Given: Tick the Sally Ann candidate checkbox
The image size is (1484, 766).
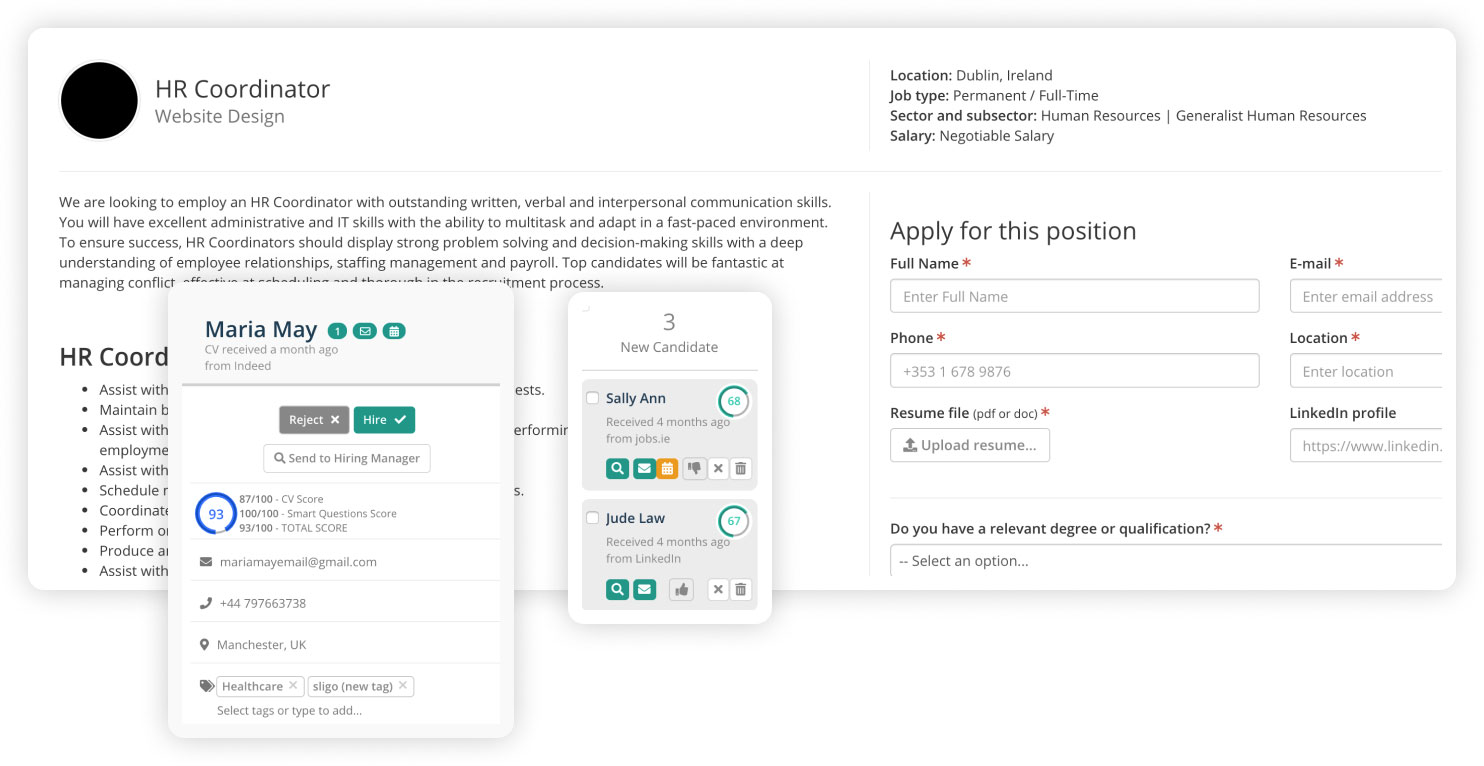Looking at the screenshot, I should pos(592,398).
